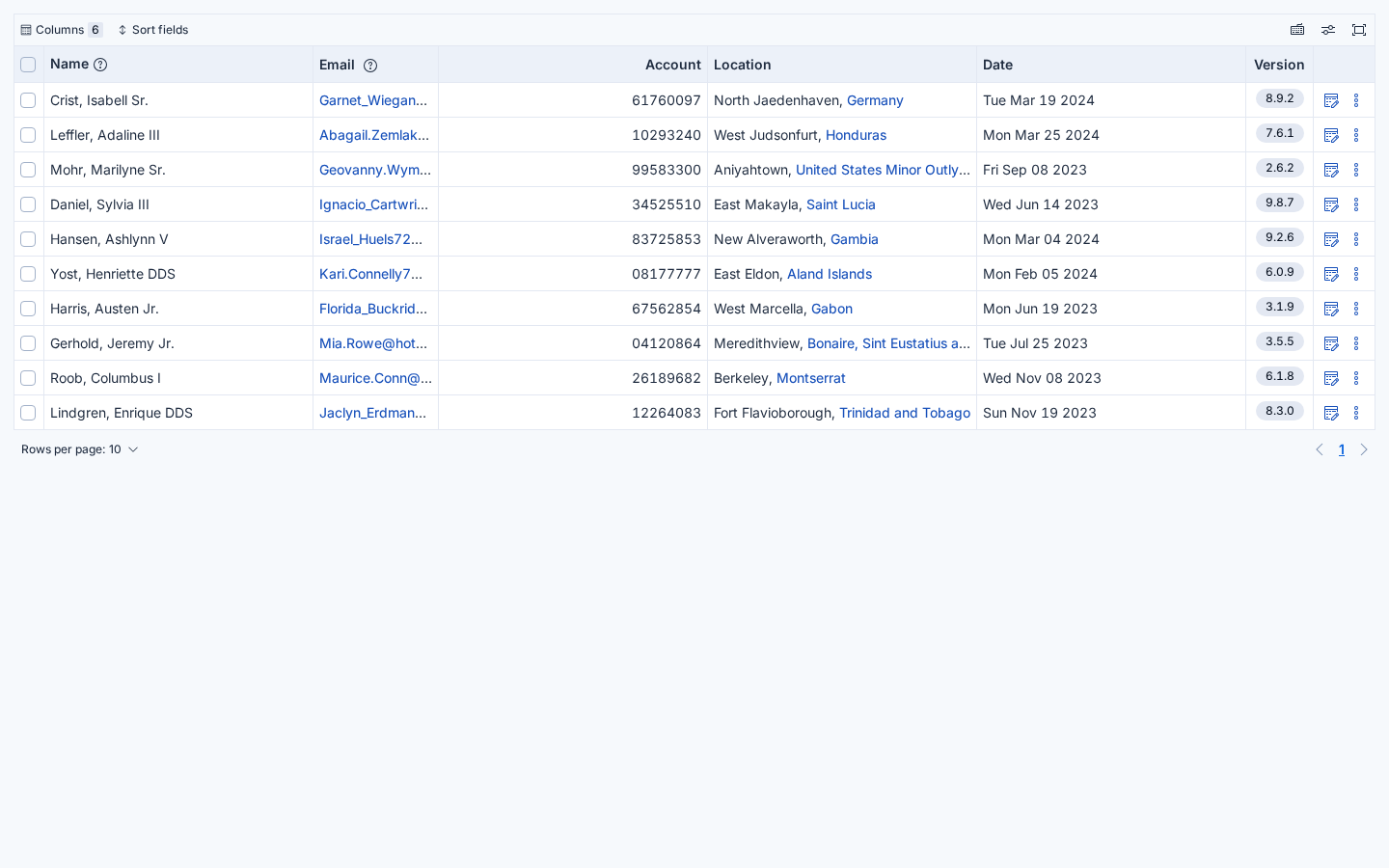This screenshot has width=1389, height=868.
Task: Sort by the Version column header
Action: (1279, 65)
